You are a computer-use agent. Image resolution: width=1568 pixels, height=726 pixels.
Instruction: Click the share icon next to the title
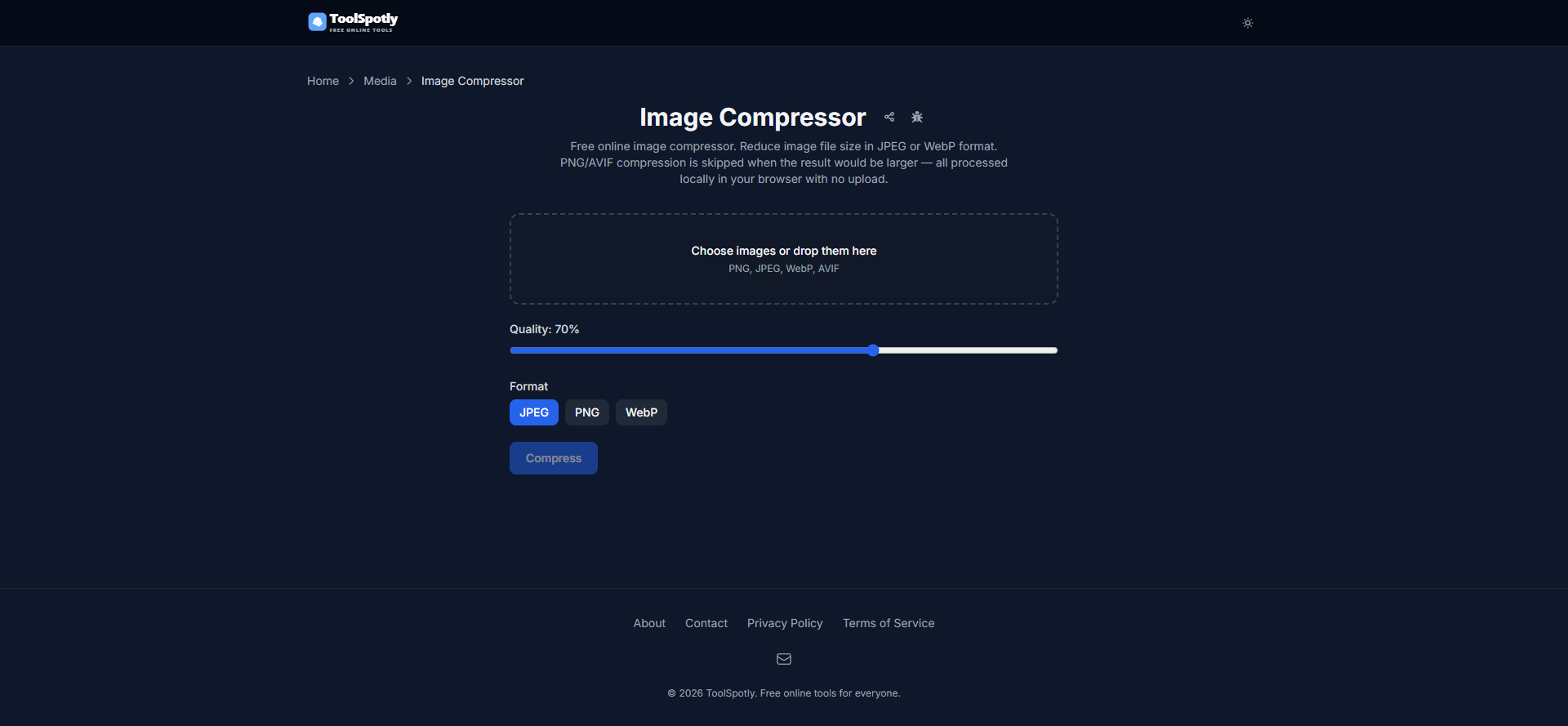pyautogui.click(x=889, y=117)
